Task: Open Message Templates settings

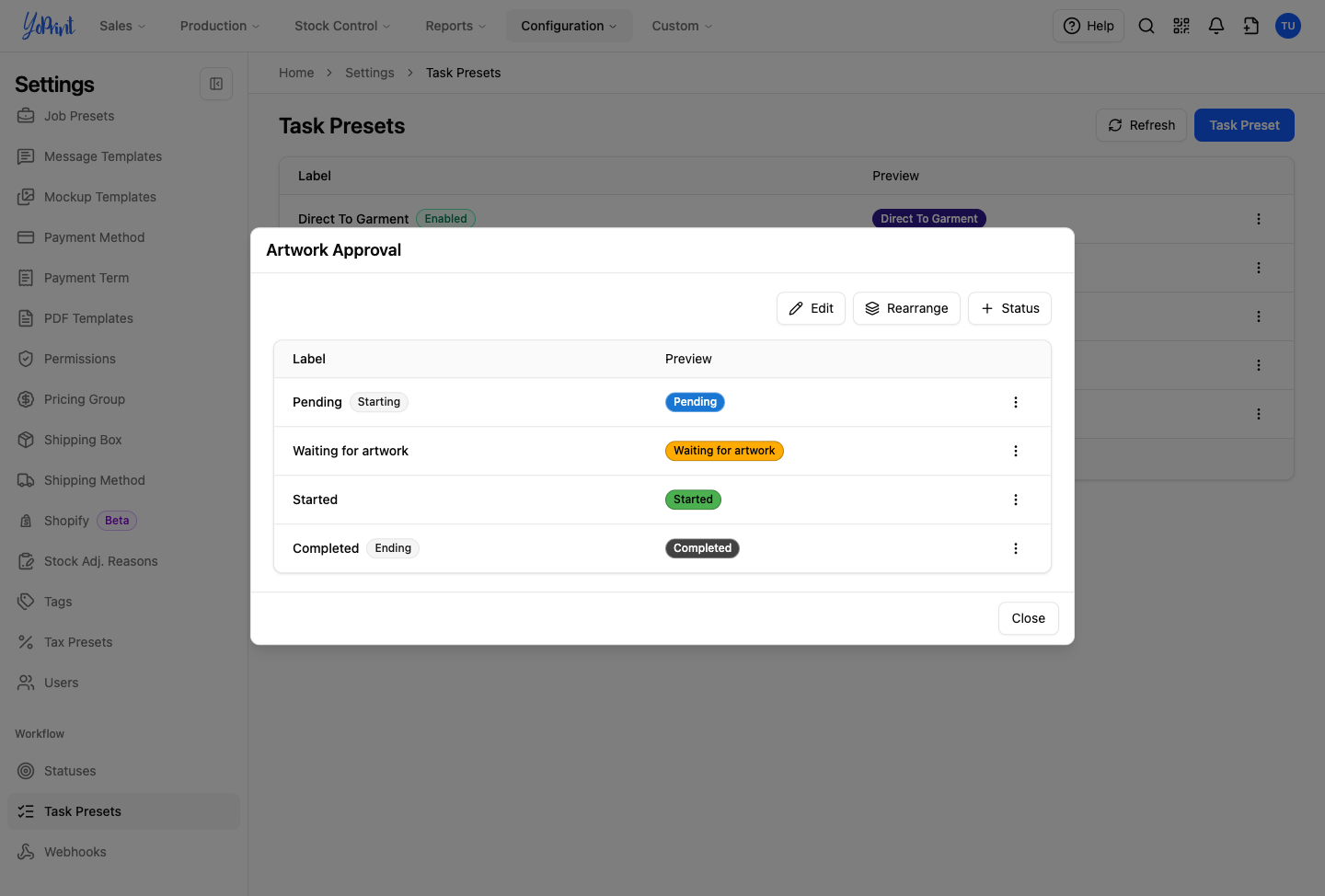Action: pyautogui.click(x=123, y=156)
